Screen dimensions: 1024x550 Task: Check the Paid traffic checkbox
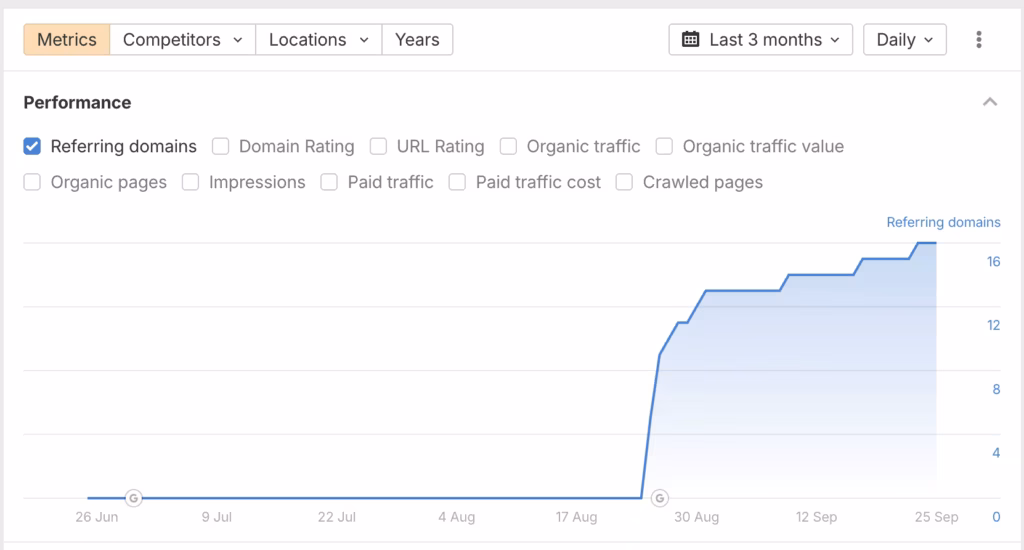tap(329, 182)
